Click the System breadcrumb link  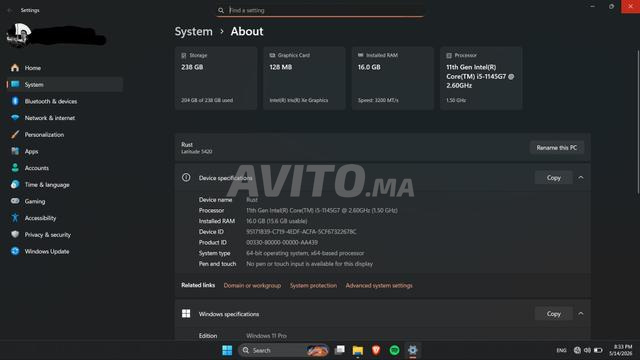coord(193,31)
